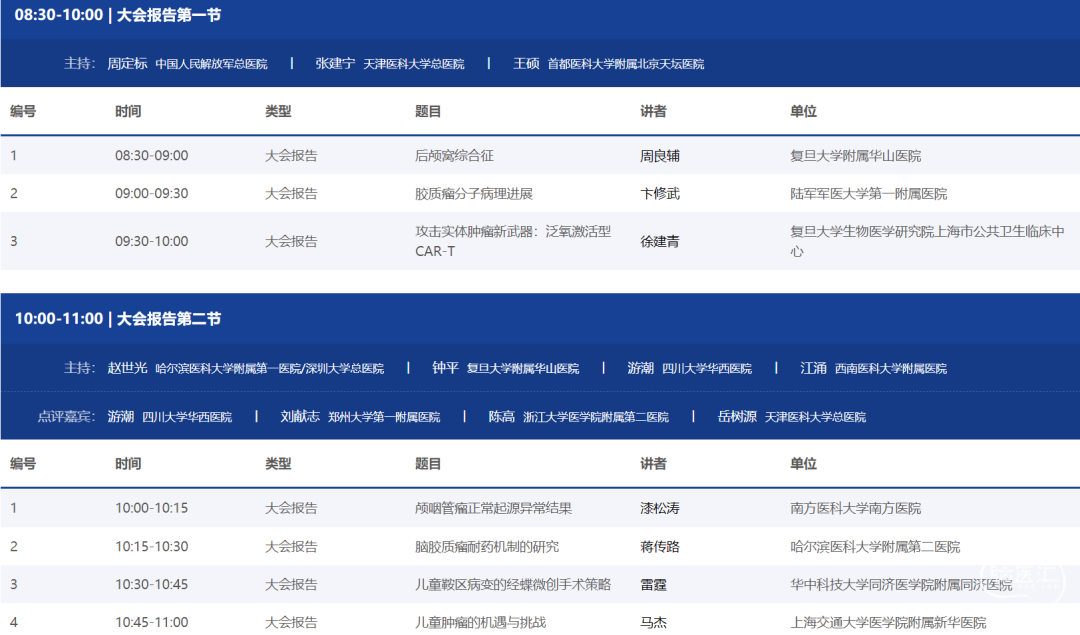Screen dimensions: 1080x635
Task: Open the talk 颅咽管瘤正常起源异常结果
Action: click(x=493, y=508)
